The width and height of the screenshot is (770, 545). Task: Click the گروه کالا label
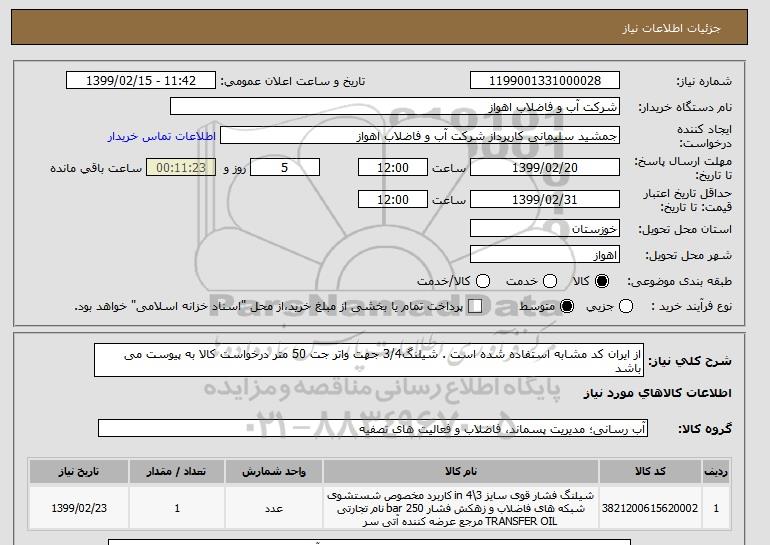[x=705, y=429]
